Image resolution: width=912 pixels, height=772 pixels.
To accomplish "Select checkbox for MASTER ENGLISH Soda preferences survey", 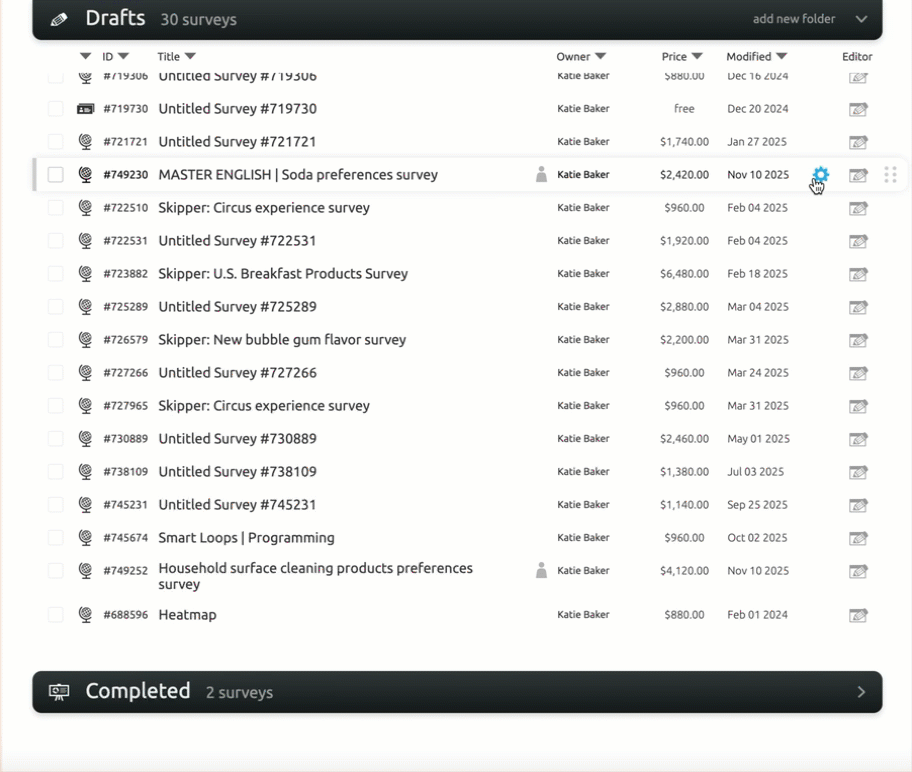I will [x=56, y=175].
